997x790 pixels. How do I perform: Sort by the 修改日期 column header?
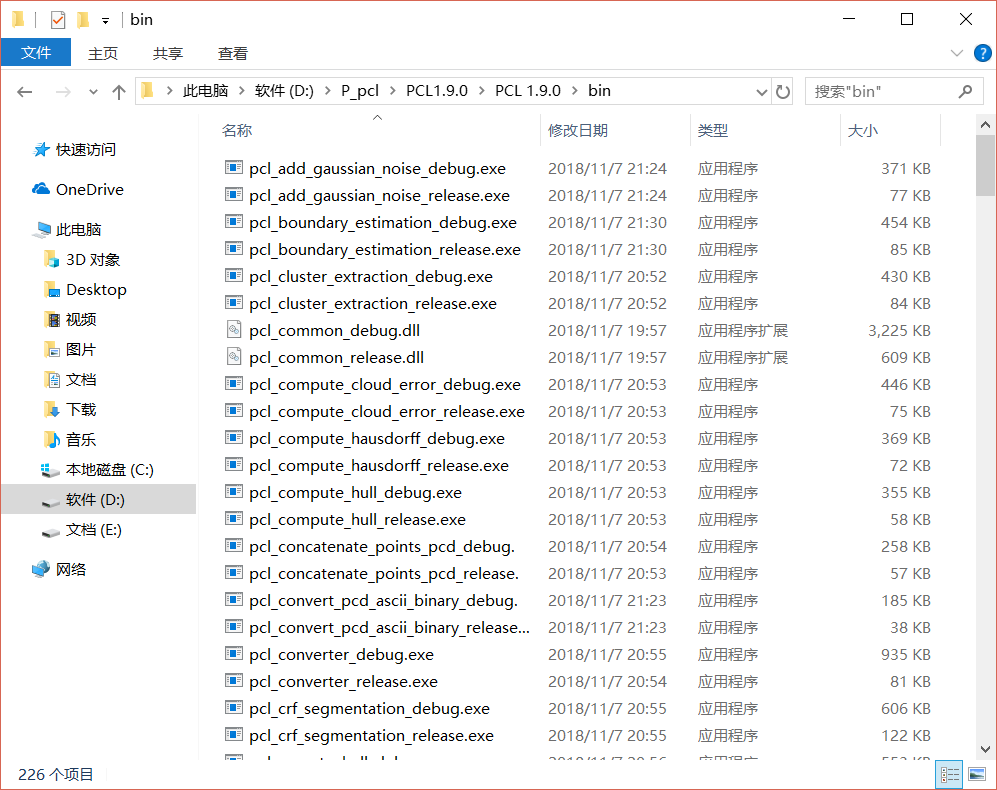pyautogui.click(x=577, y=130)
